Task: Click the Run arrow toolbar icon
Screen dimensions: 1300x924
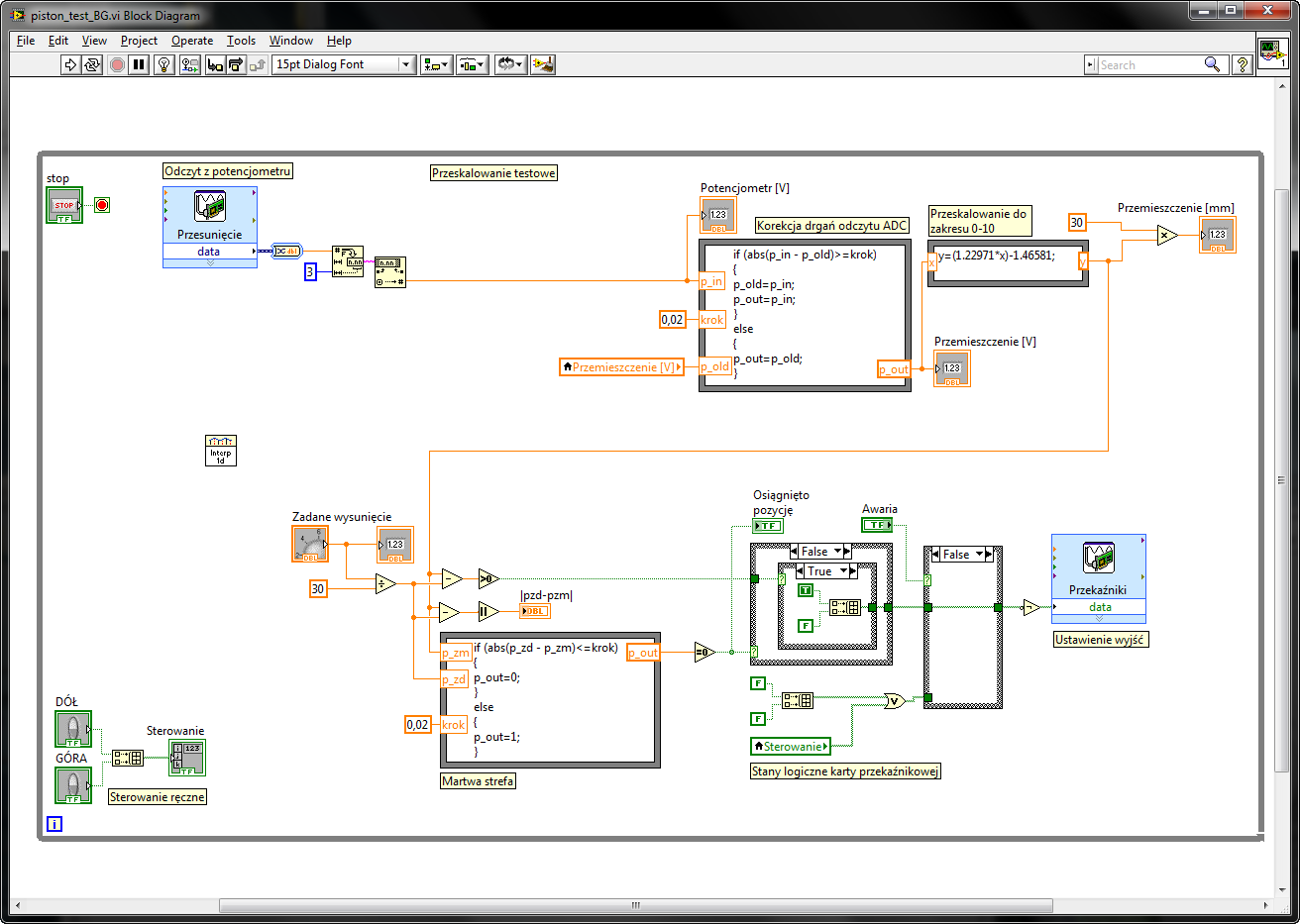Action: [x=70, y=64]
